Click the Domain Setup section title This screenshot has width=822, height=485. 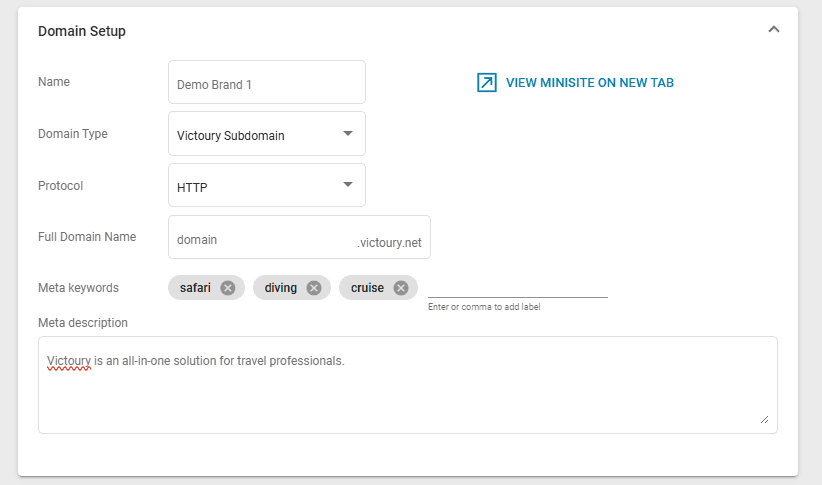82,31
